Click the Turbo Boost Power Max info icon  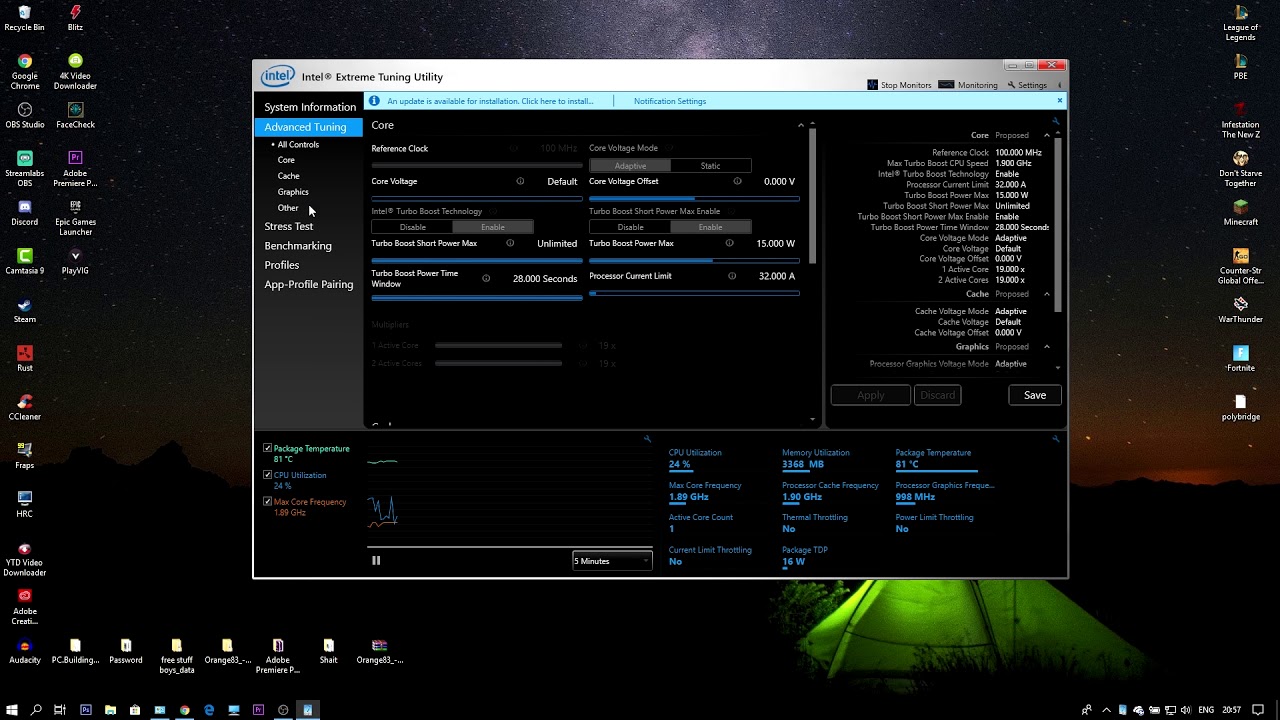(729, 243)
